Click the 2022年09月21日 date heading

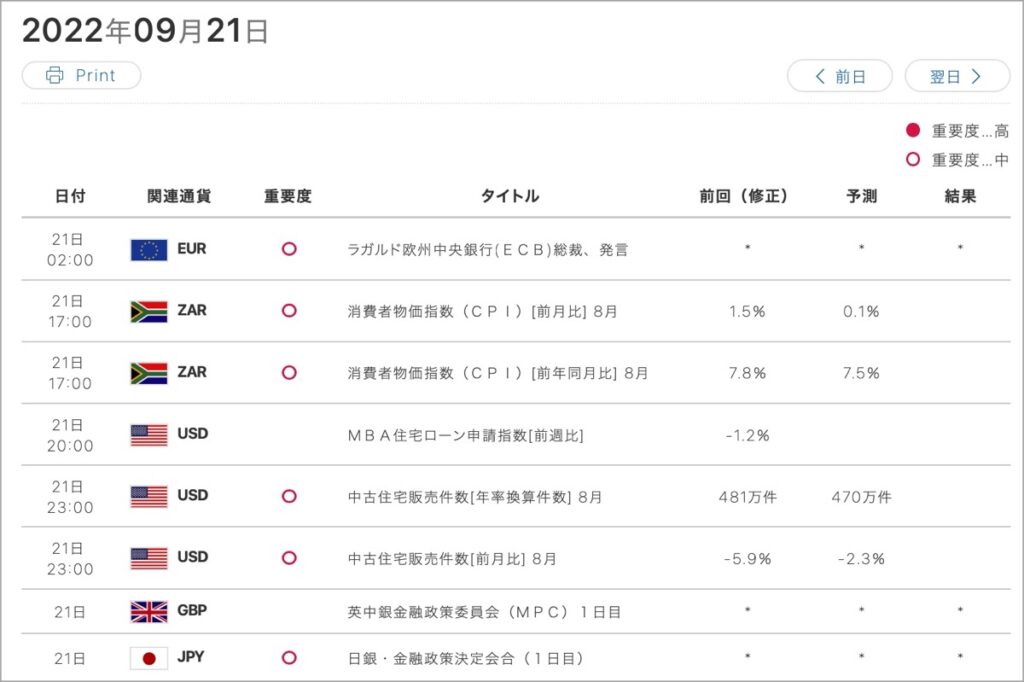point(145,31)
